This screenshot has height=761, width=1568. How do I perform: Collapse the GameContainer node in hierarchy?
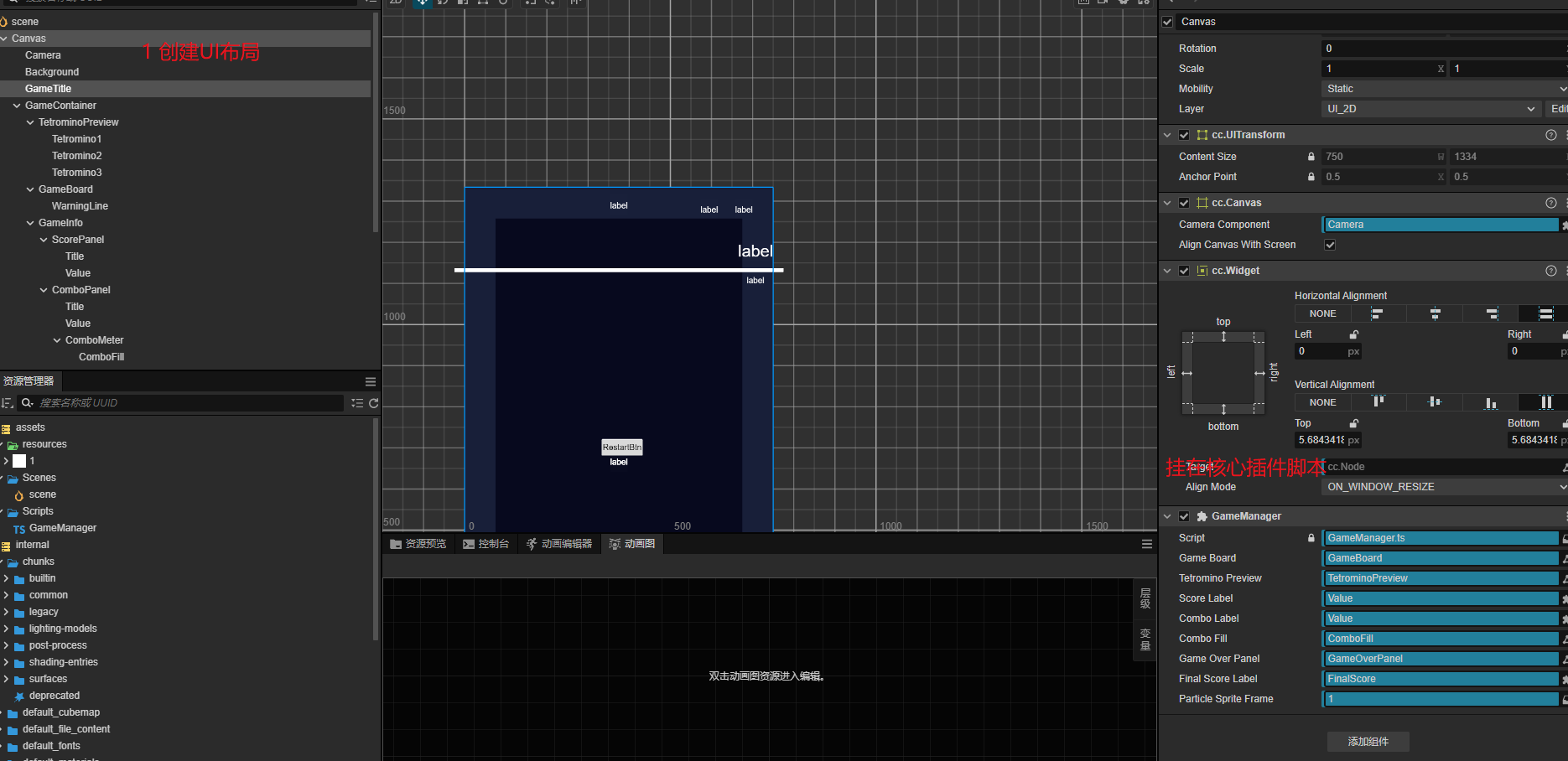(17, 106)
